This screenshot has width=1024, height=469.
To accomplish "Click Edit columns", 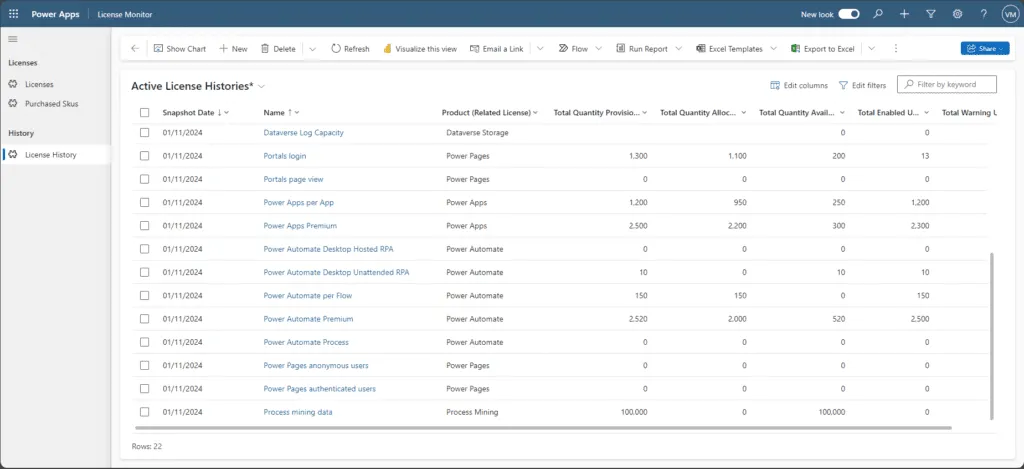I will [799, 85].
